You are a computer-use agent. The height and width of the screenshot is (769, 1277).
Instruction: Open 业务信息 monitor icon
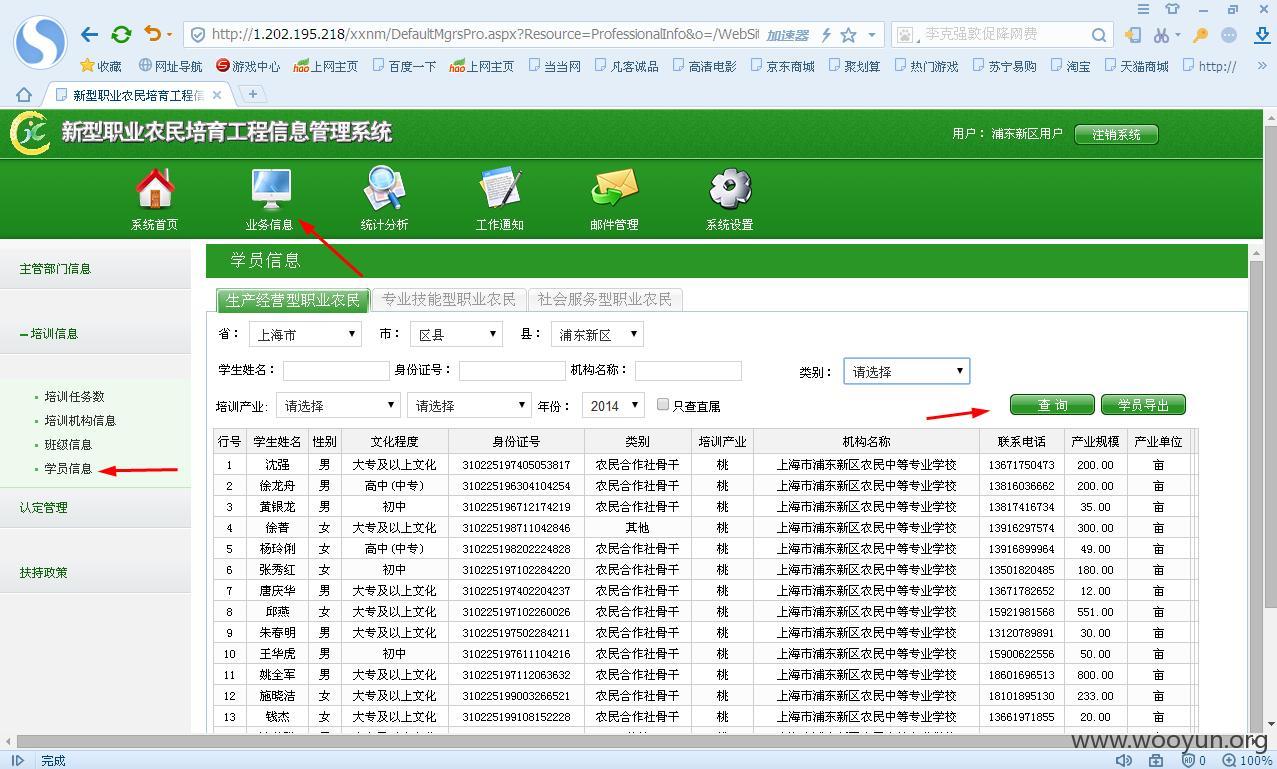click(270, 189)
